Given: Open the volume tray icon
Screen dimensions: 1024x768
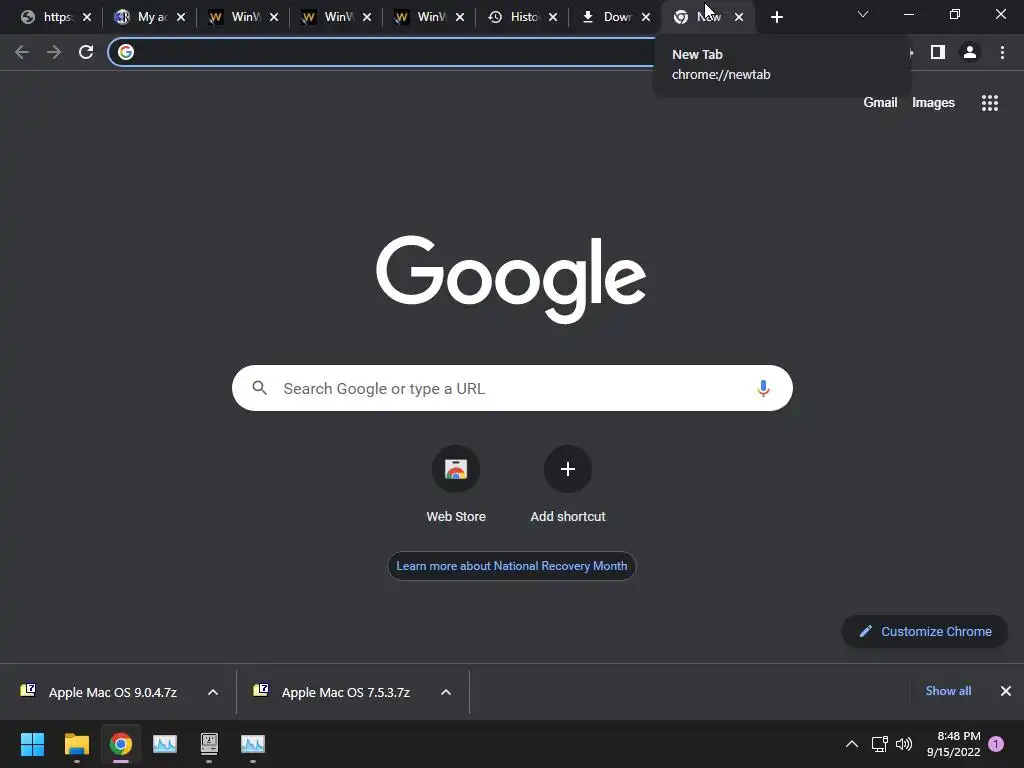Looking at the screenshot, I should point(904,744).
